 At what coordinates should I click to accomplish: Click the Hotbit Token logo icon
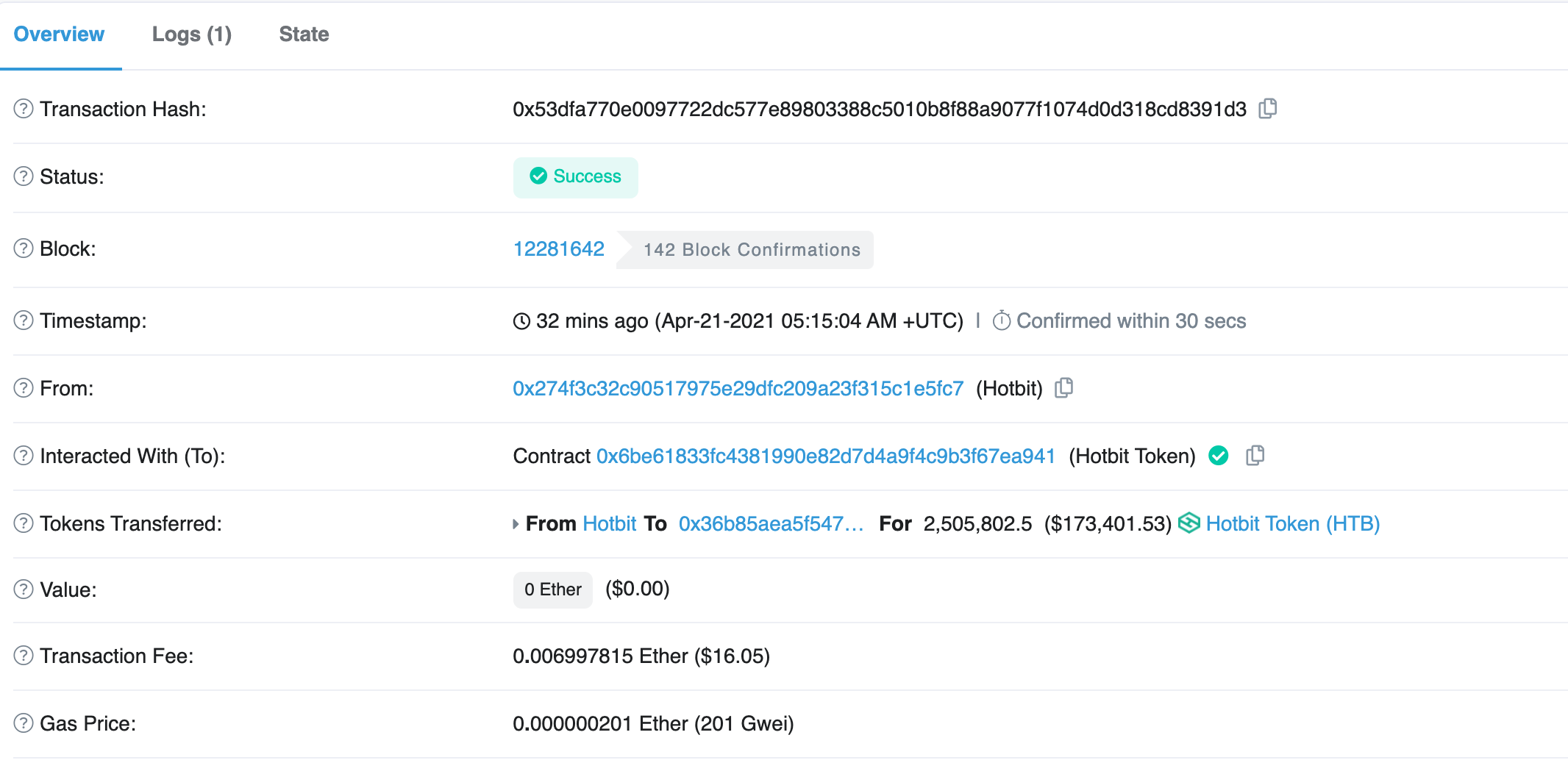1189,523
